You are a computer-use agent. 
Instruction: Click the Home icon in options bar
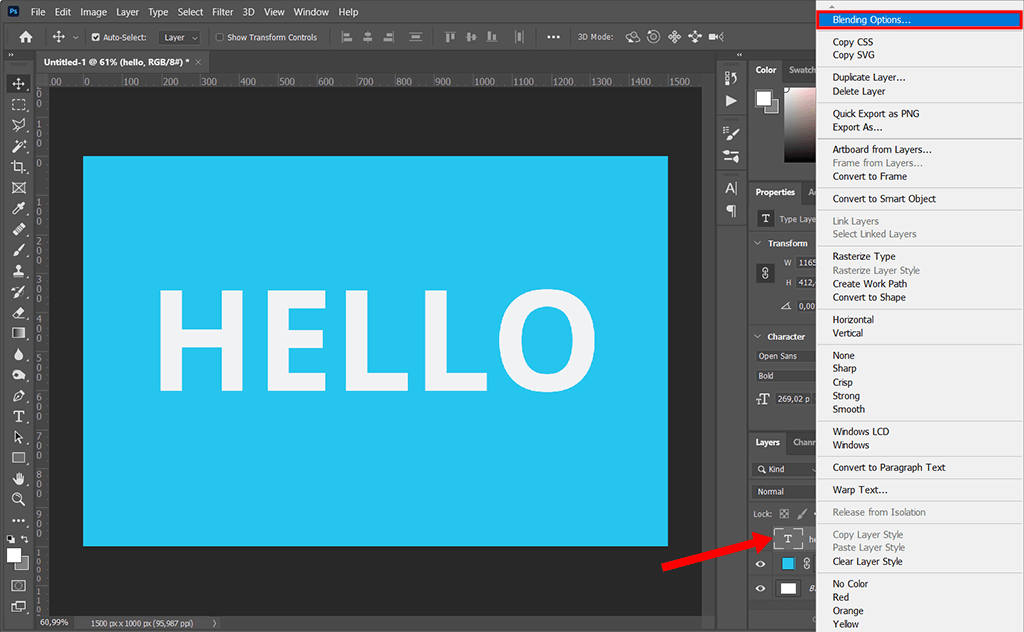click(25, 37)
